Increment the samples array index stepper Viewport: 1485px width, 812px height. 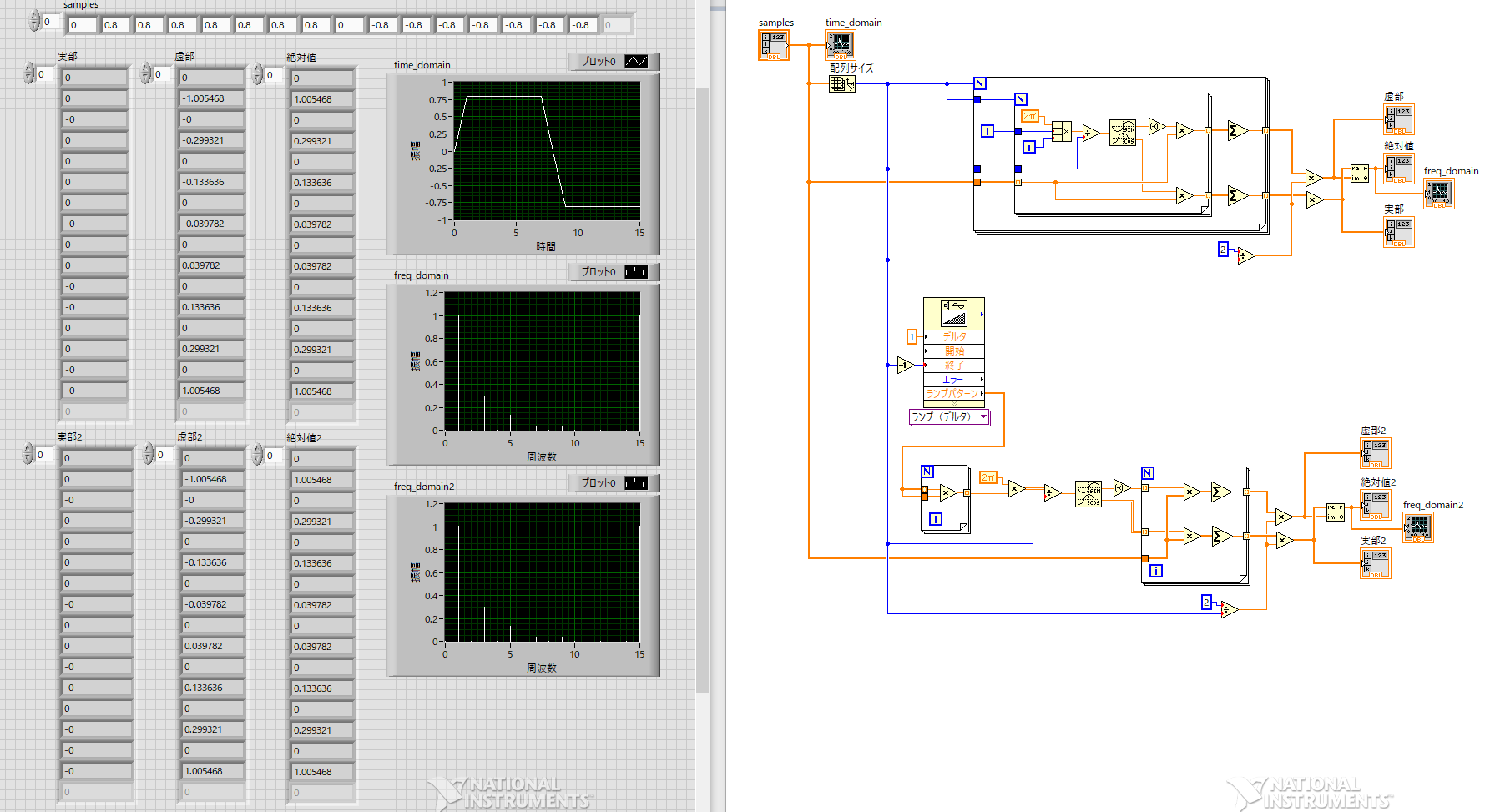point(34,17)
